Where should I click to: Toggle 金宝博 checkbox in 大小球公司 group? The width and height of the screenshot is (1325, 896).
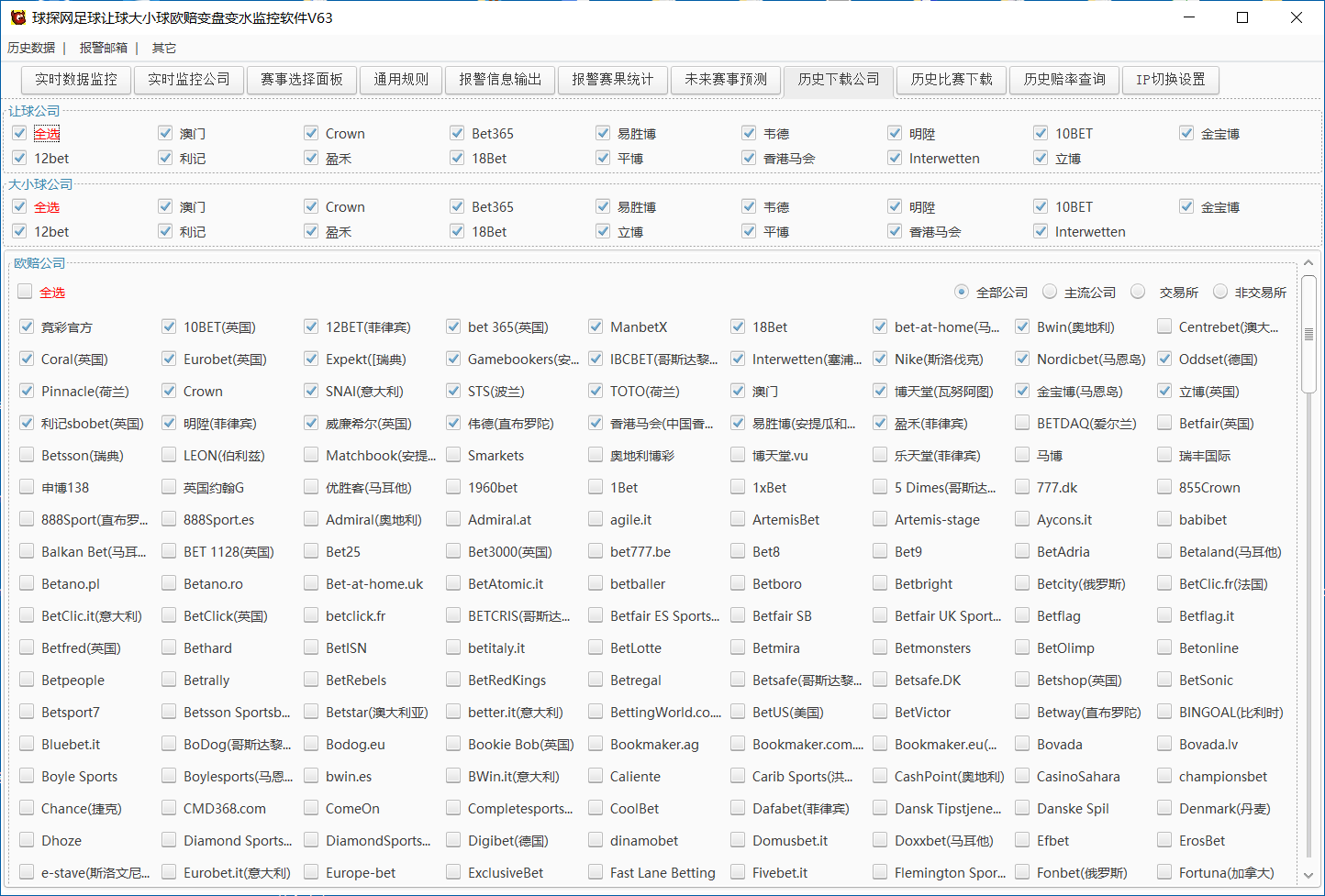point(1186,206)
